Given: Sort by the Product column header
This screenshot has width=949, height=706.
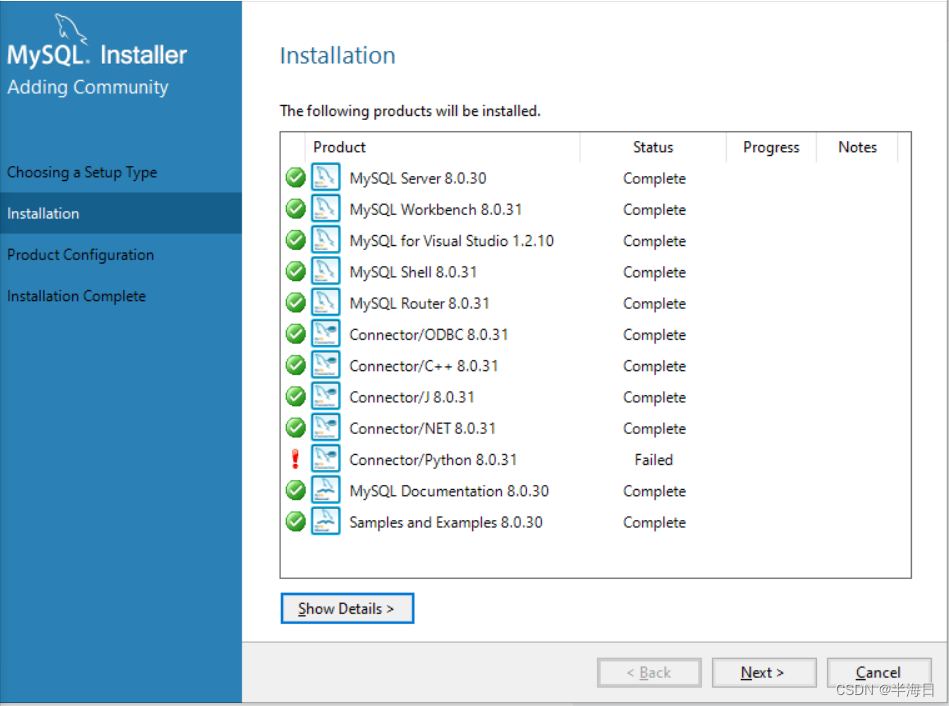Looking at the screenshot, I should pos(442,147).
